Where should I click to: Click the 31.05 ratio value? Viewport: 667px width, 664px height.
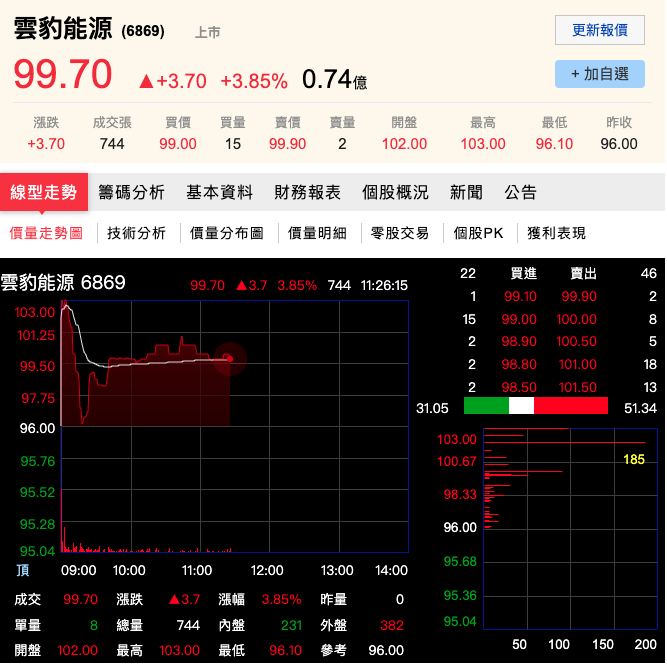click(432, 408)
